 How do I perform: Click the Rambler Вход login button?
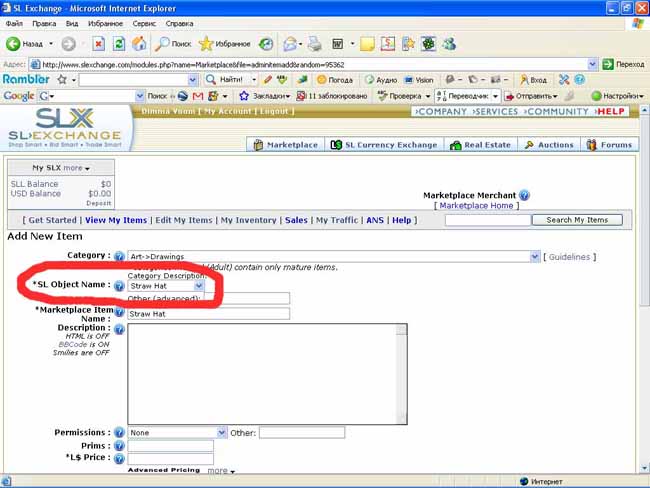[x=534, y=80]
